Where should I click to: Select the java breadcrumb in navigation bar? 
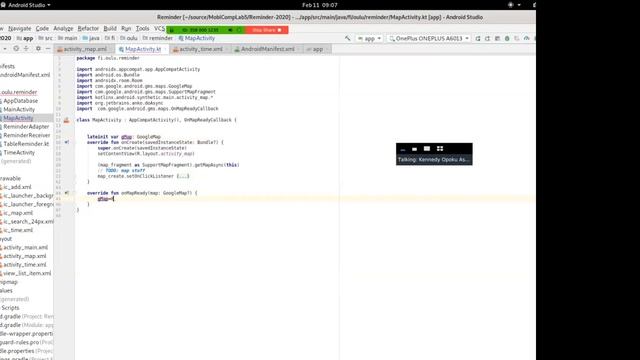(x=91, y=38)
